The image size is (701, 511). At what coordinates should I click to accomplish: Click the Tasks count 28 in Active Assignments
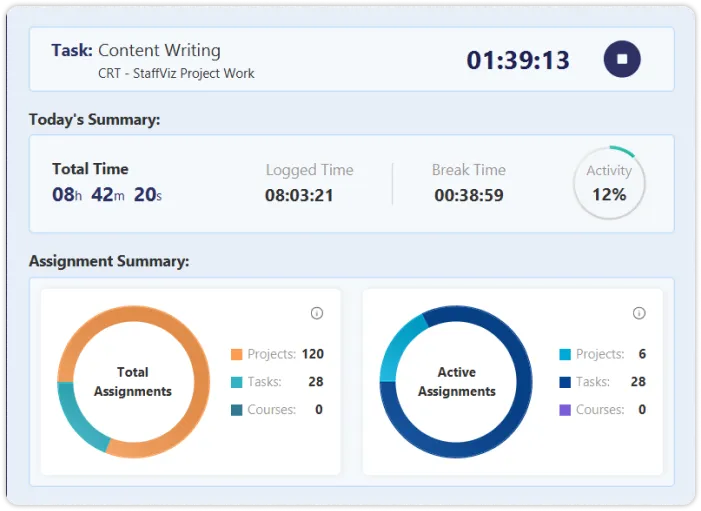click(638, 382)
